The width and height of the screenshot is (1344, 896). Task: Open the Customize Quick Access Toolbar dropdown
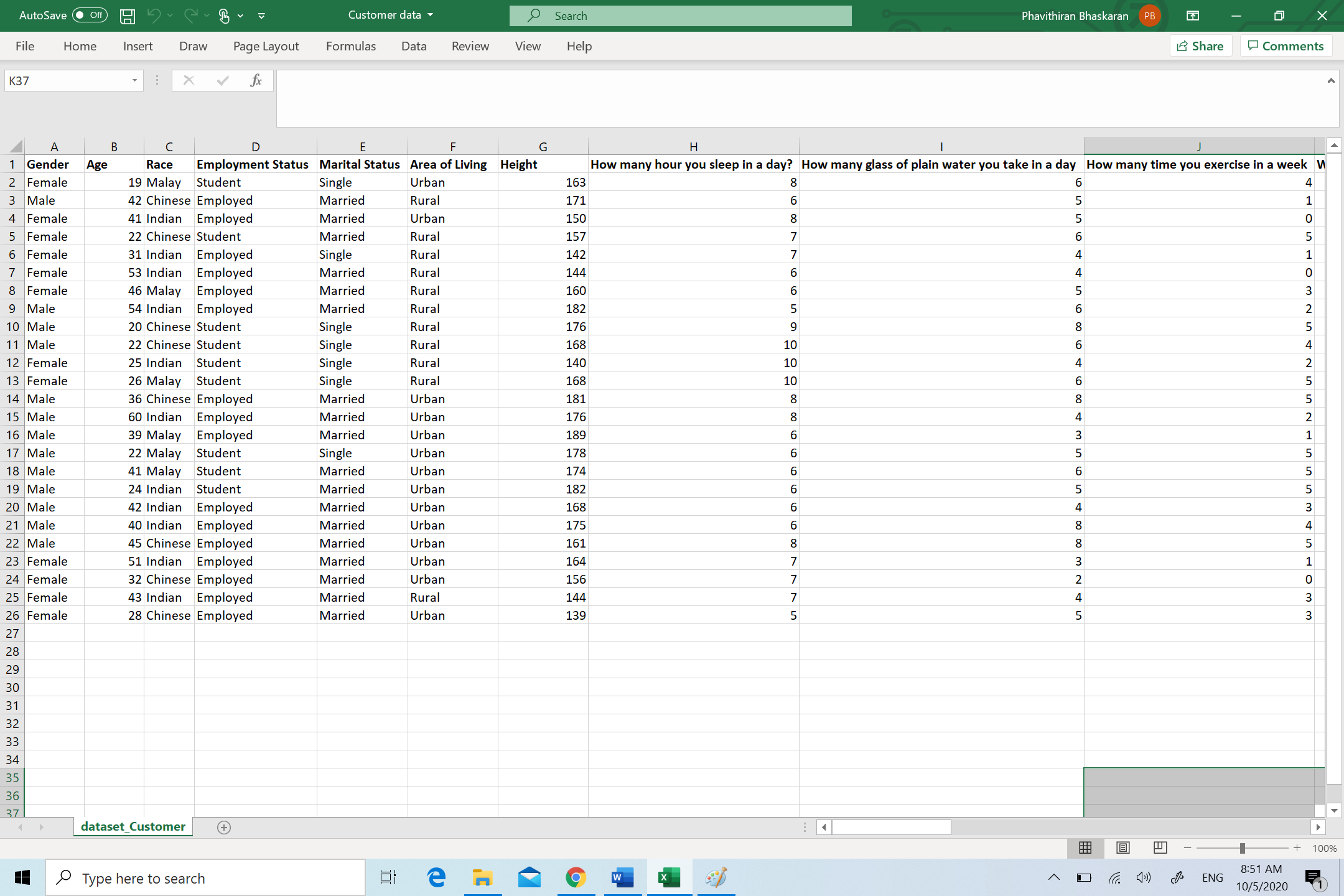pos(261,16)
